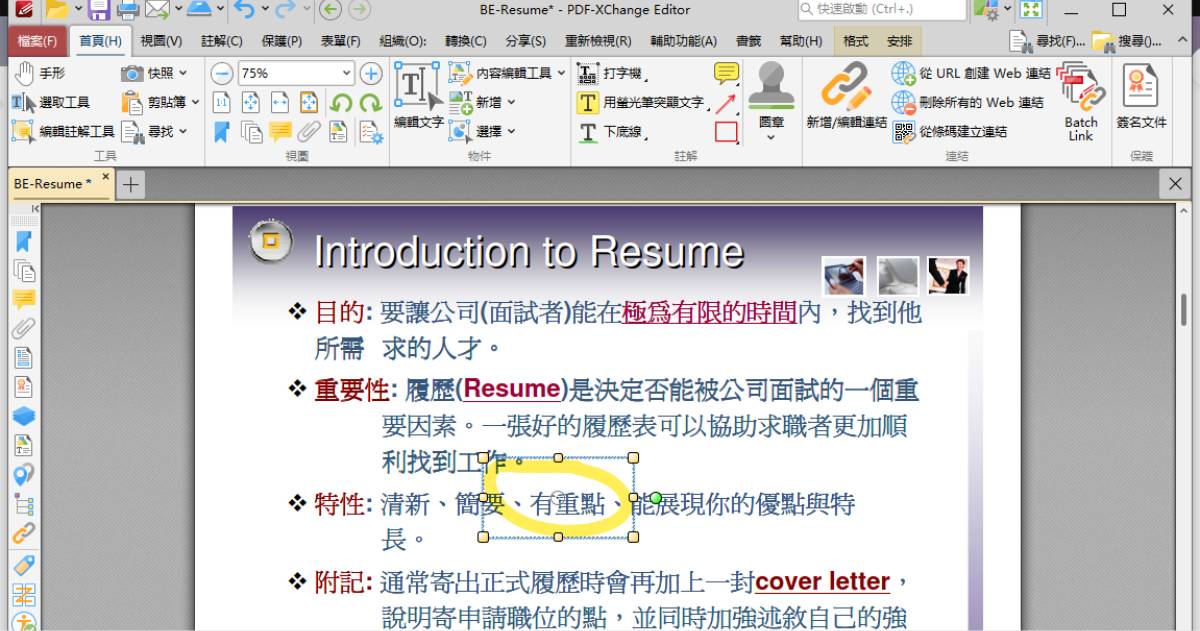Open the File (檔案) menu

coord(38,41)
